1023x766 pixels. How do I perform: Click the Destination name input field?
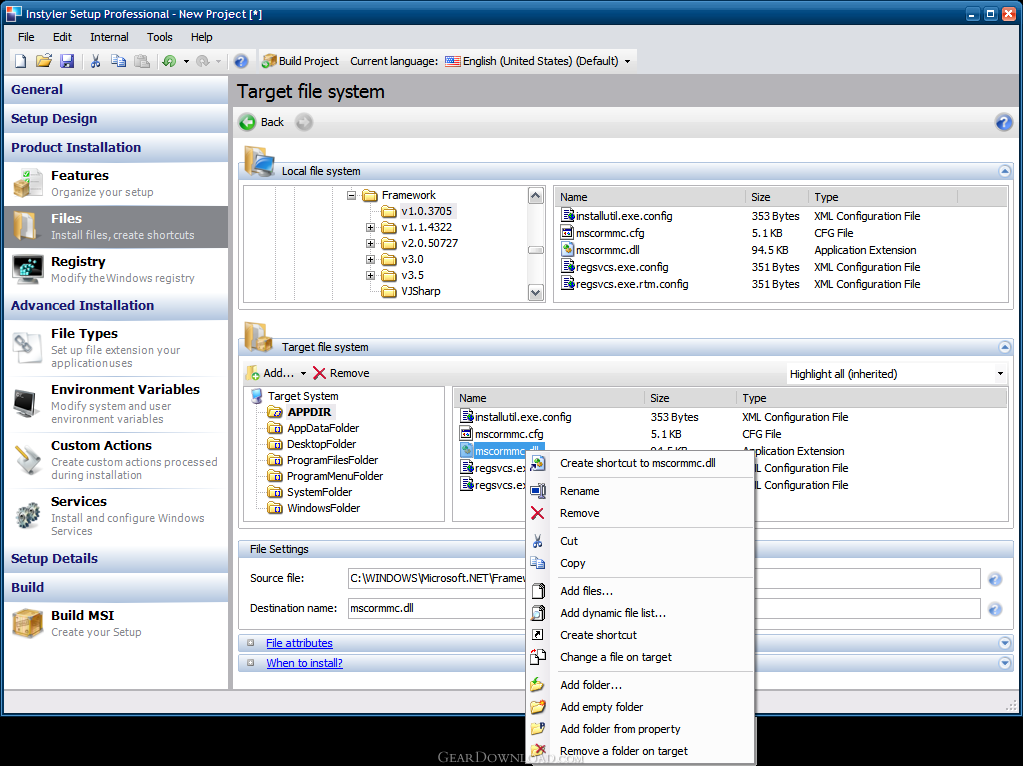point(664,609)
